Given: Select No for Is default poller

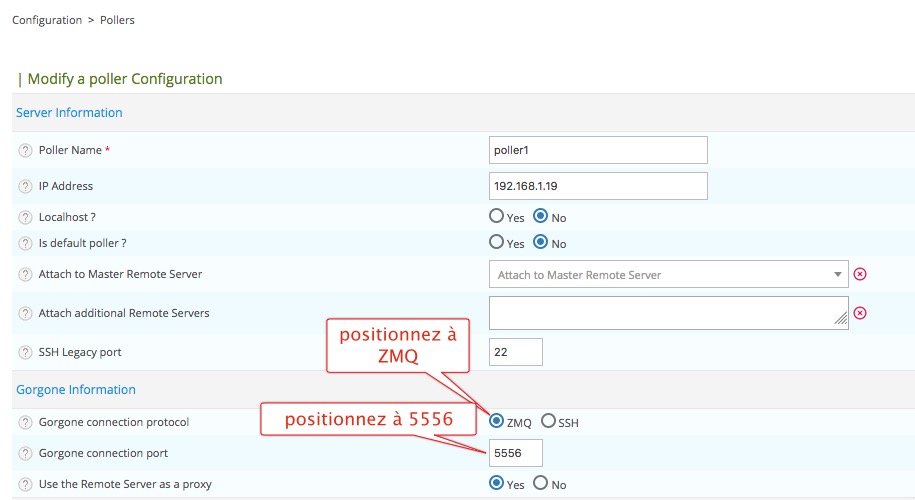Looking at the screenshot, I should point(541,242).
